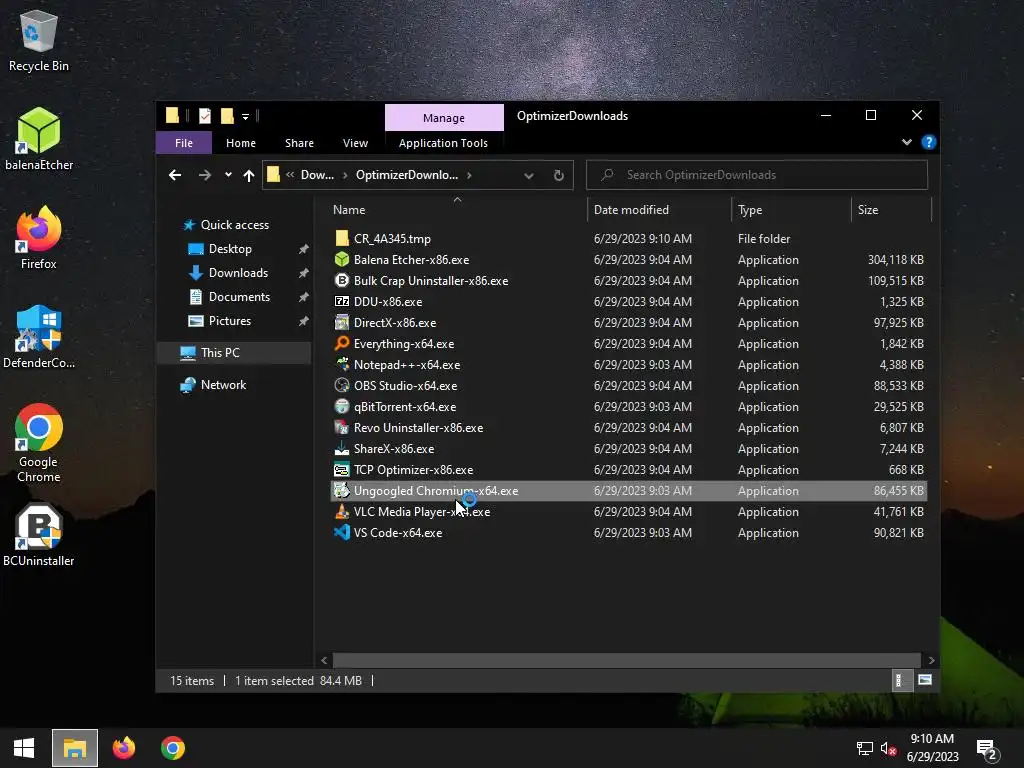The image size is (1024, 768).
Task: Open Desktop in the navigation pane
Action: tap(230, 249)
